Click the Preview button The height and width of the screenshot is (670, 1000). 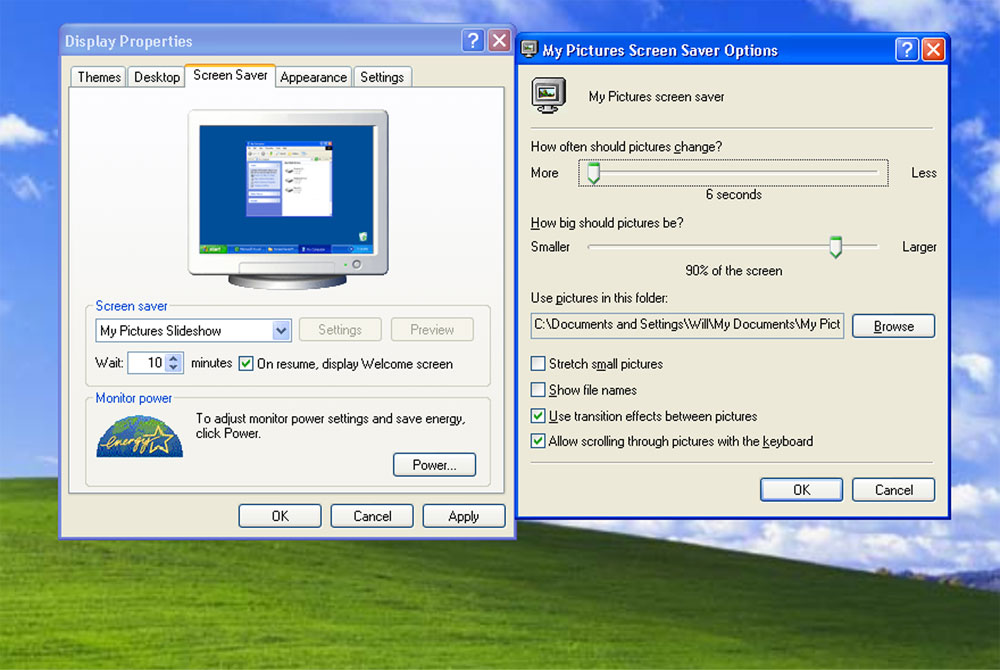coord(432,330)
